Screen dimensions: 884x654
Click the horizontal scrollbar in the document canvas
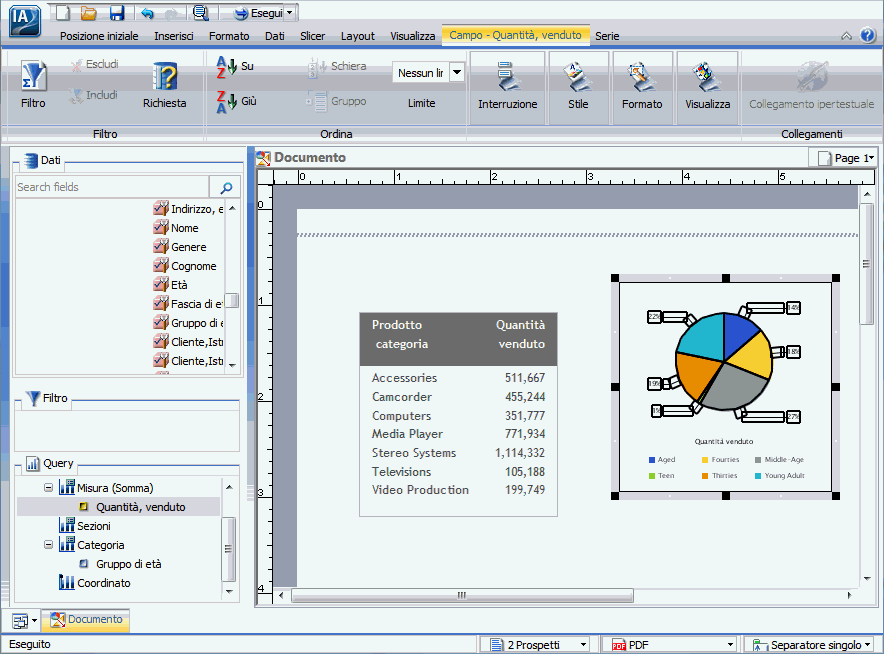462,595
